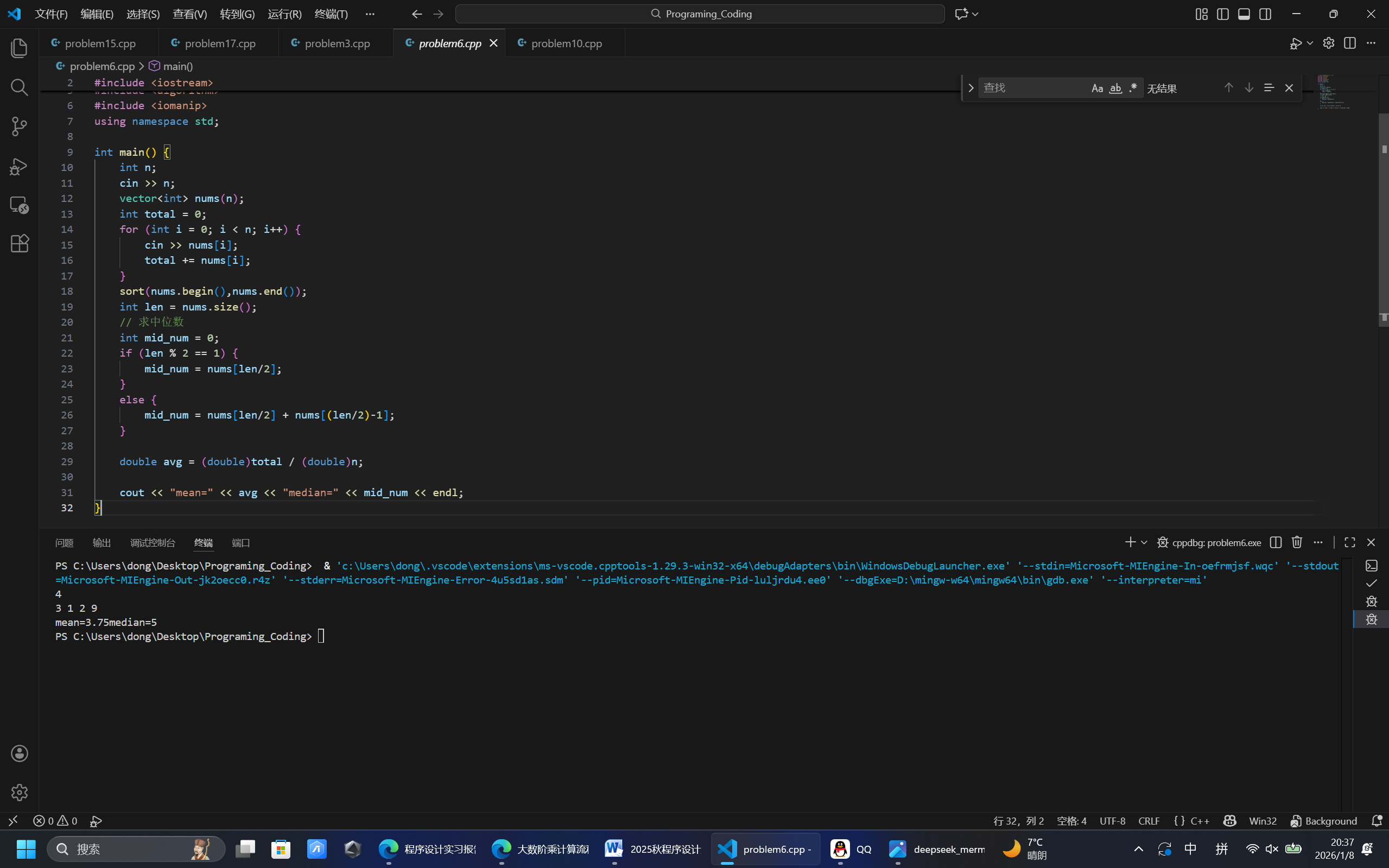Open the Source Control view
This screenshot has width=1389, height=868.
20,126
